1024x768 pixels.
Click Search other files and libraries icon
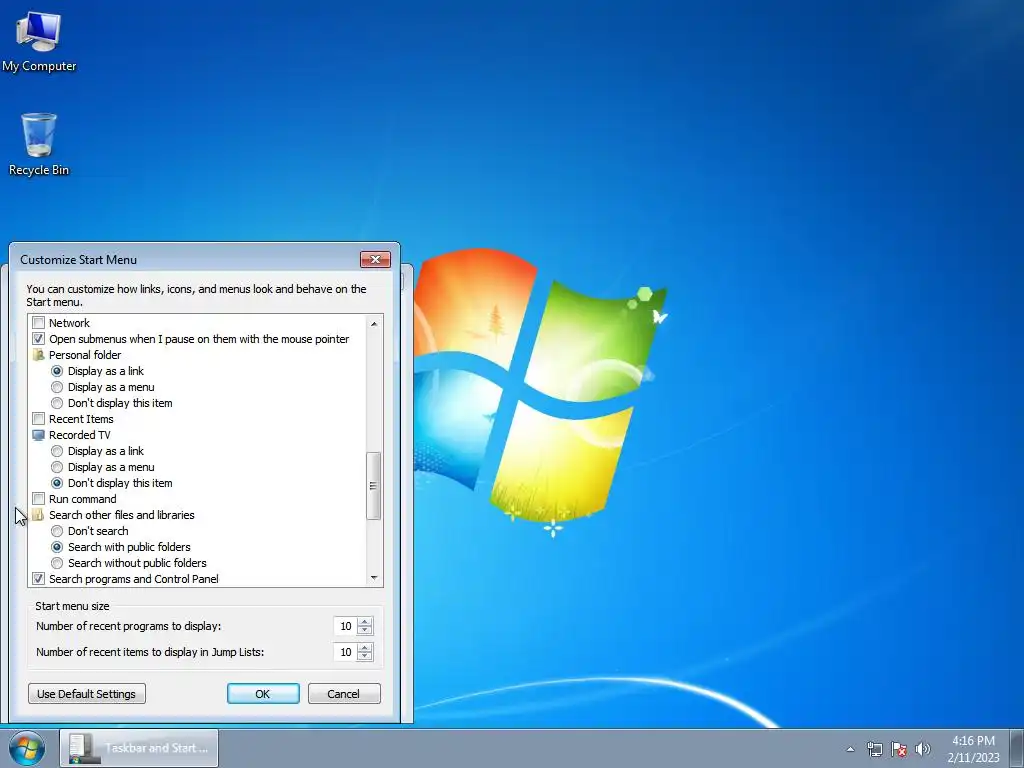pyautogui.click(x=39, y=515)
